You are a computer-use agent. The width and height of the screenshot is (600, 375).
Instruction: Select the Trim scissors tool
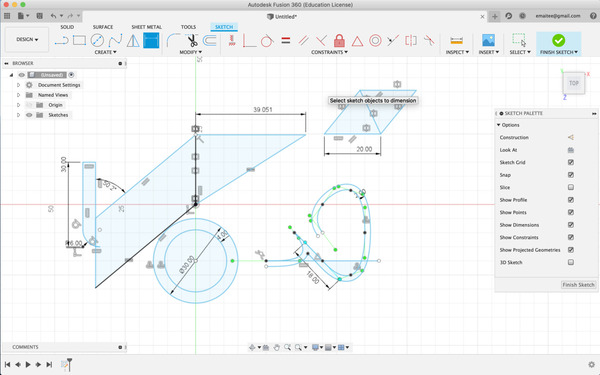[x=192, y=40]
